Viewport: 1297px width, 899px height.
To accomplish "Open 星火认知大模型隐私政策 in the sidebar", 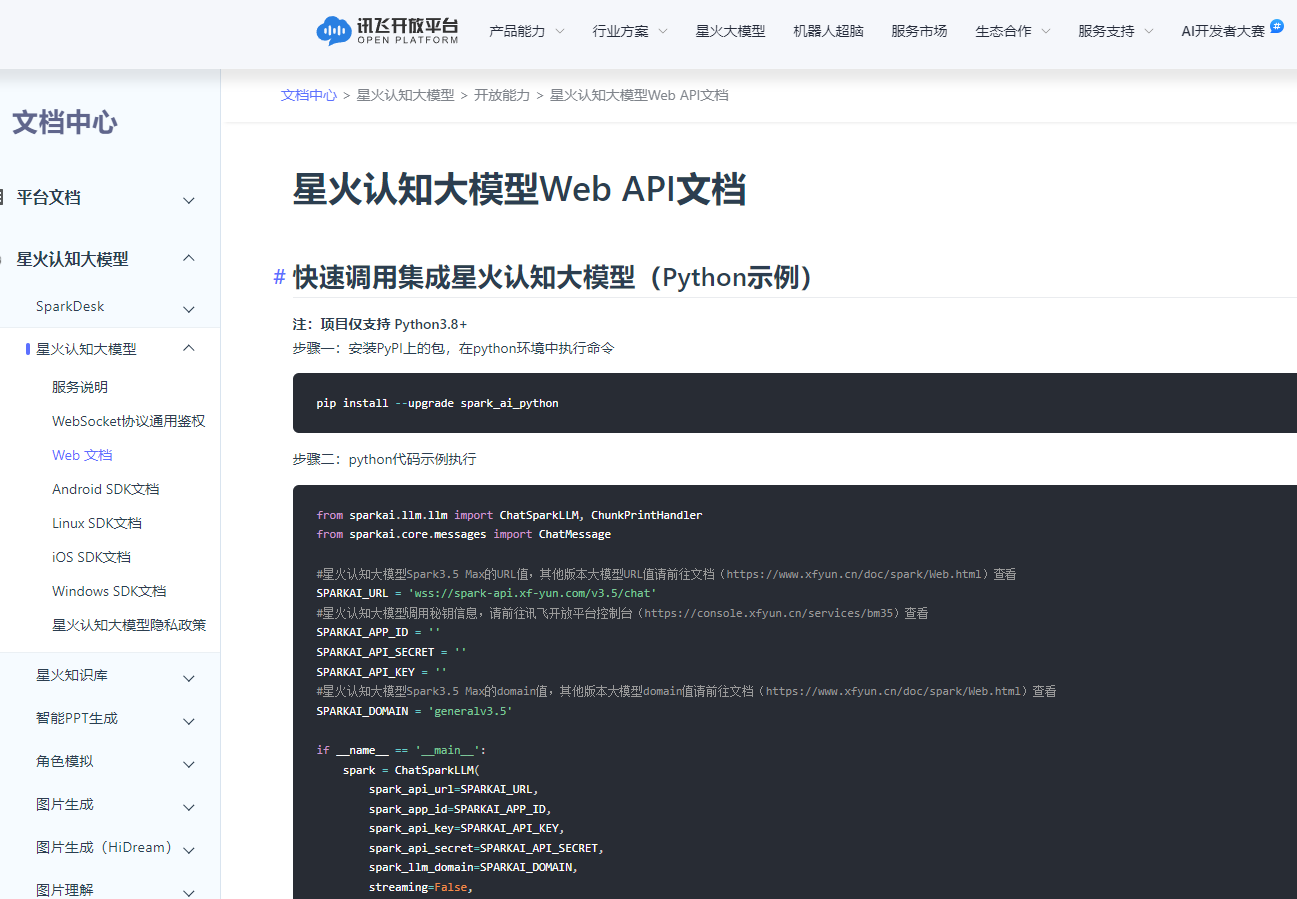I will click(129, 625).
